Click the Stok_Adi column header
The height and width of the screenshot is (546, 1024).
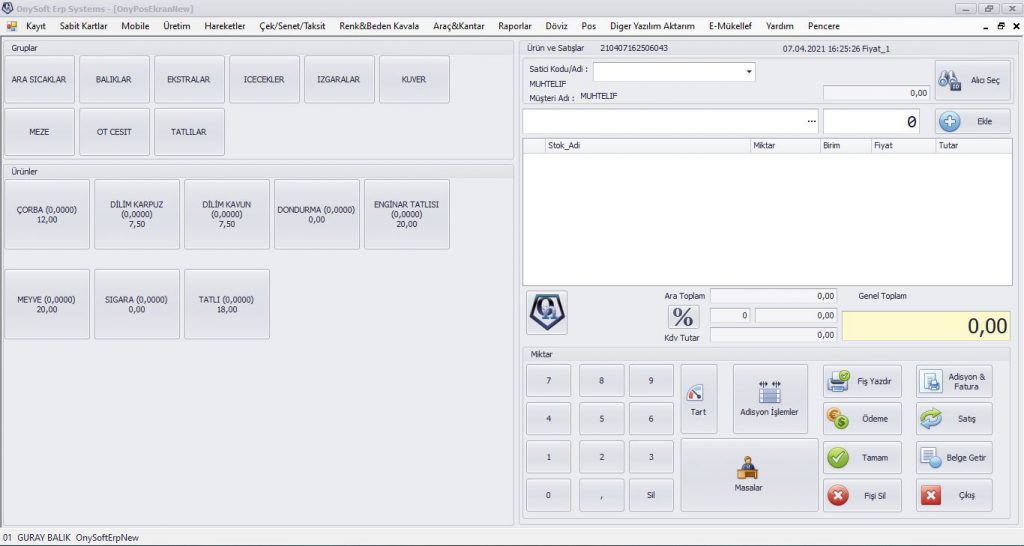tap(648, 146)
